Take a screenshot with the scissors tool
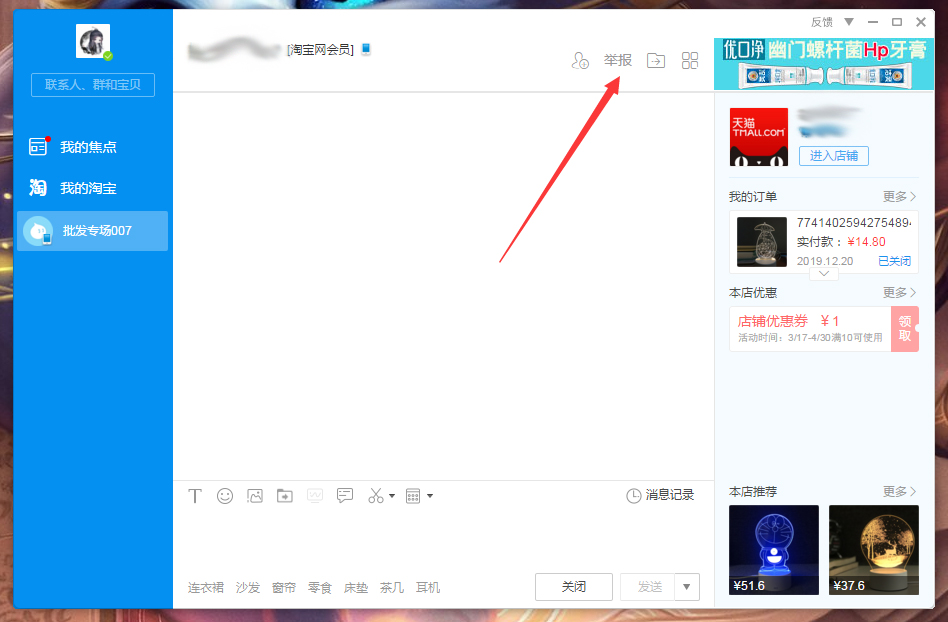The width and height of the screenshot is (948, 622). point(374,495)
